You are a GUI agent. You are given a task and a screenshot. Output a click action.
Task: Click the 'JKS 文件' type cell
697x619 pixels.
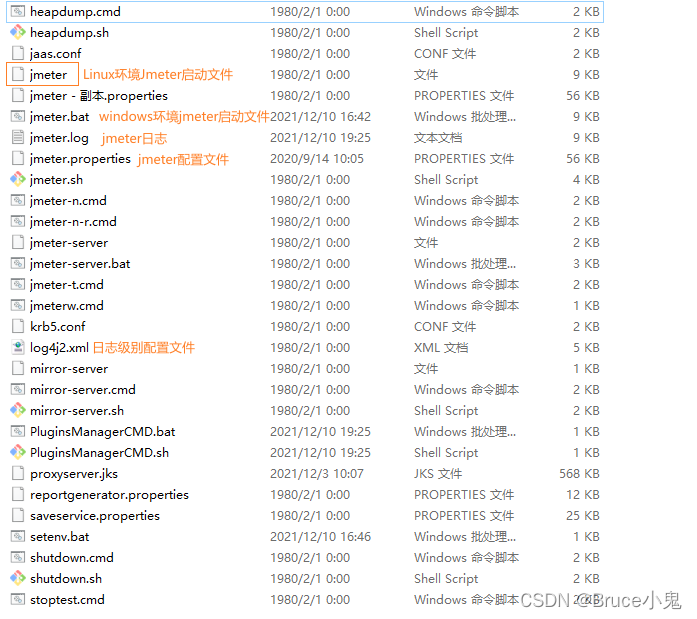438,474
